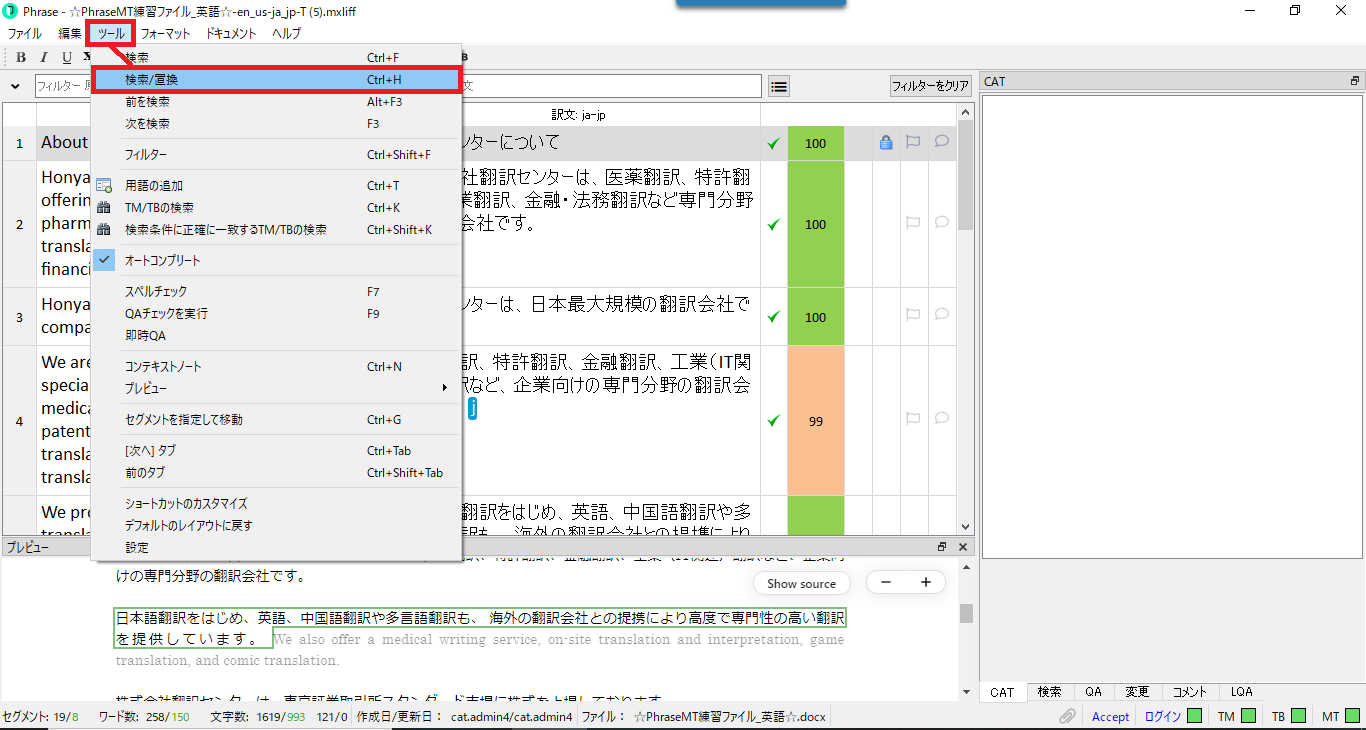Viewport: 1366px width, 730px height.
Task: Click the Show source button in preview
Action: click(801, 583)
